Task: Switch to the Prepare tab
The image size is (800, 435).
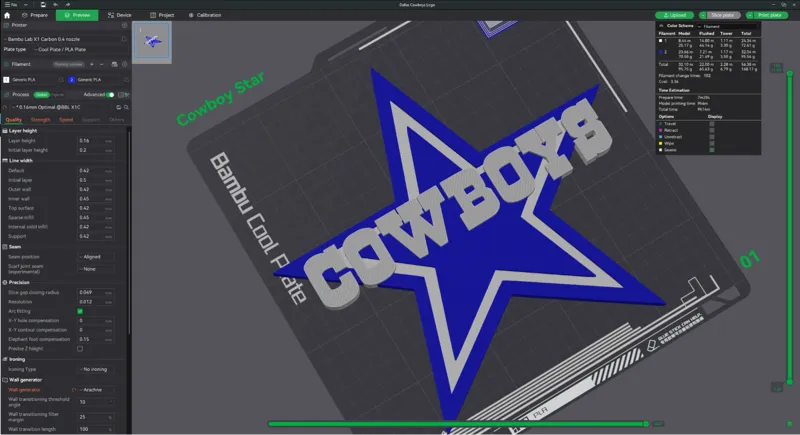Action: 35,15
